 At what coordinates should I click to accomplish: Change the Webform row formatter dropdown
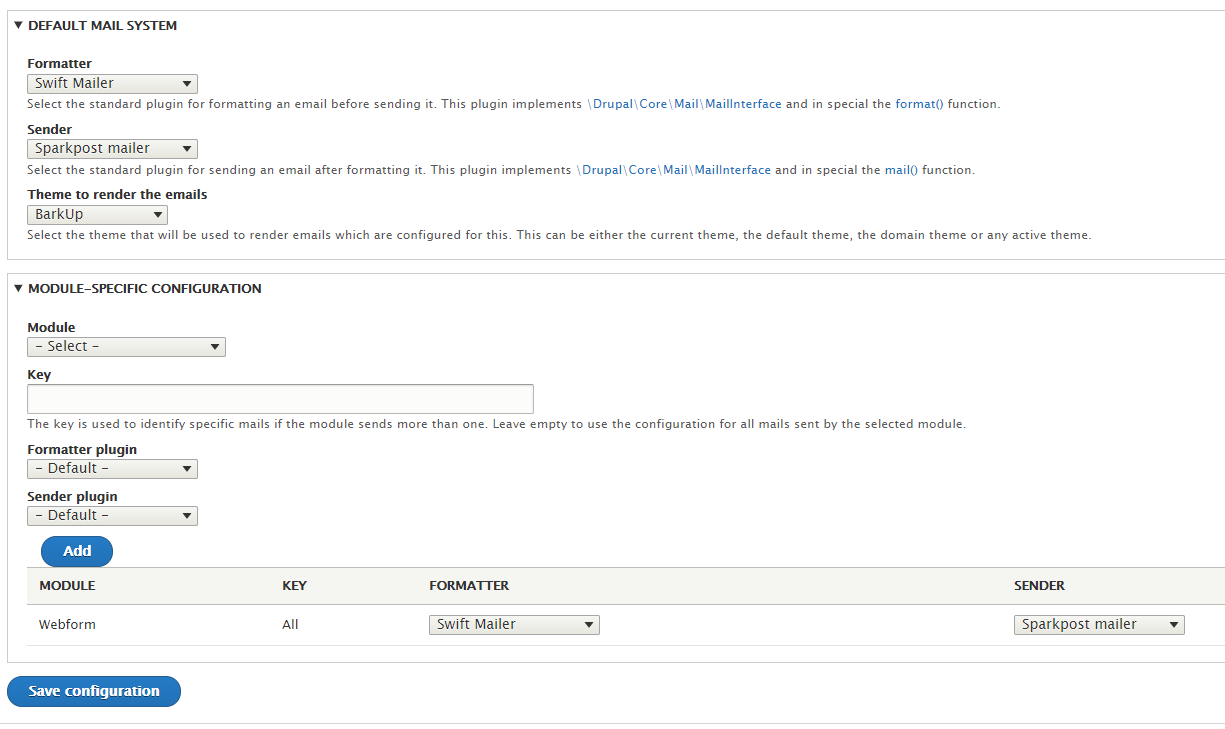point(514,624)
